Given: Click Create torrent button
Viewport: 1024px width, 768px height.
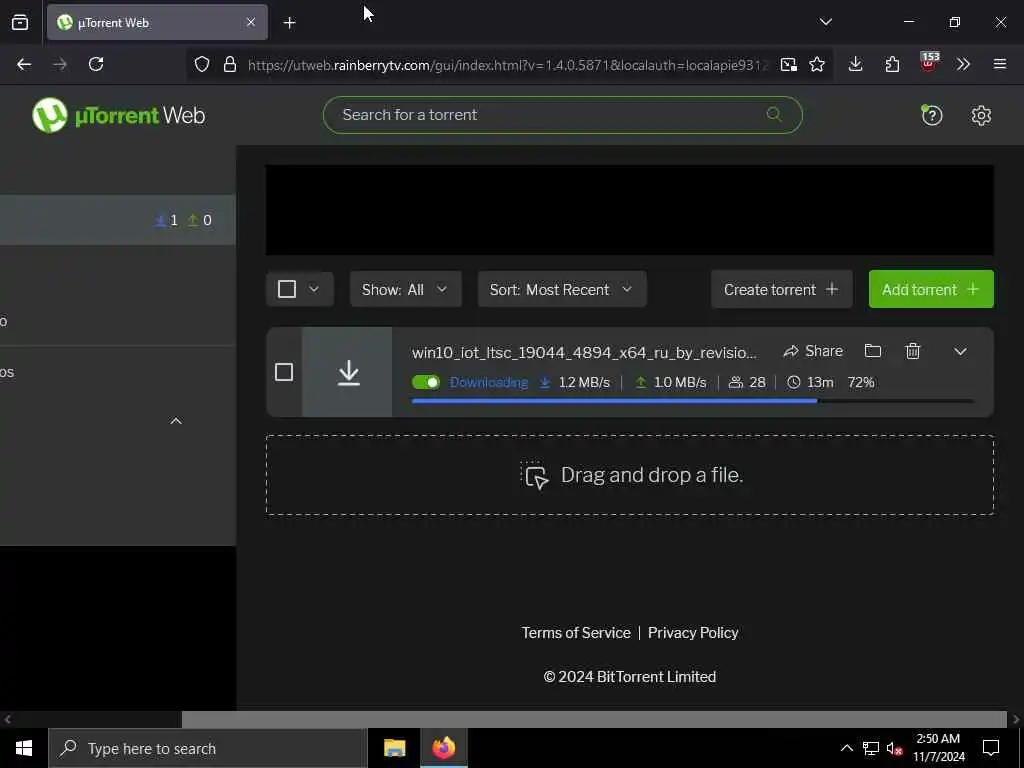Looking at the screenshot, I should click(x=781, y=289).
